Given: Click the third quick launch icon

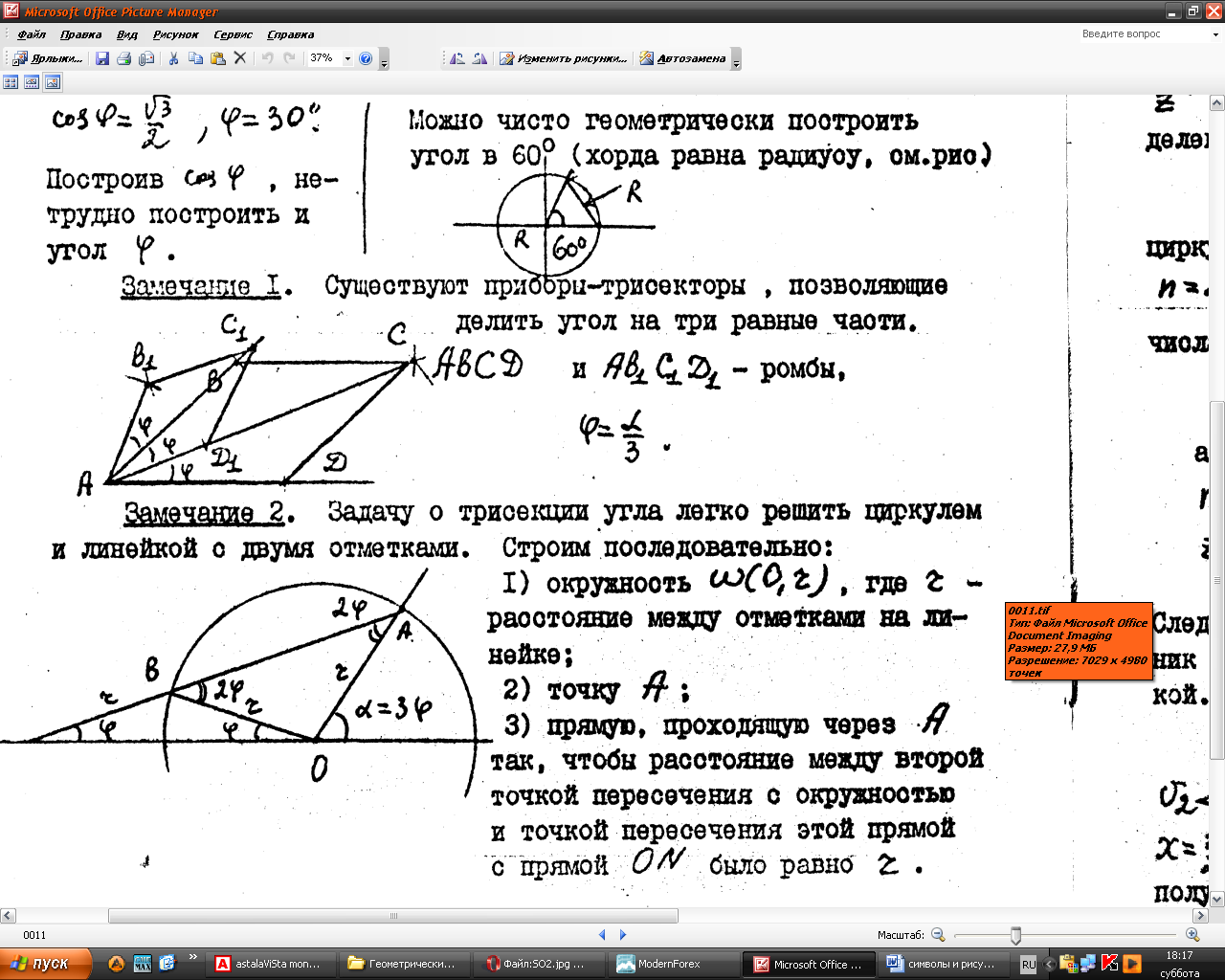Looking at the screenshot, I should 167,964.
